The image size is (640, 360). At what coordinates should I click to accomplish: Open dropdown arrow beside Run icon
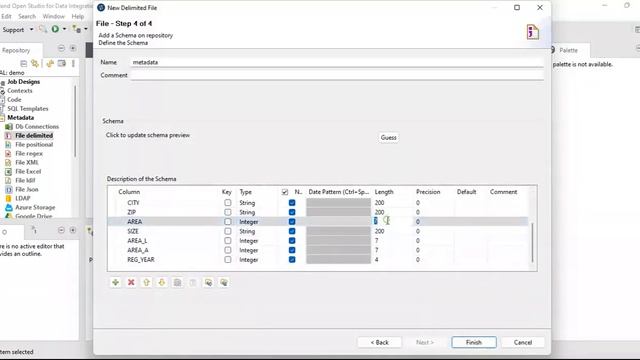click(64, 29)
